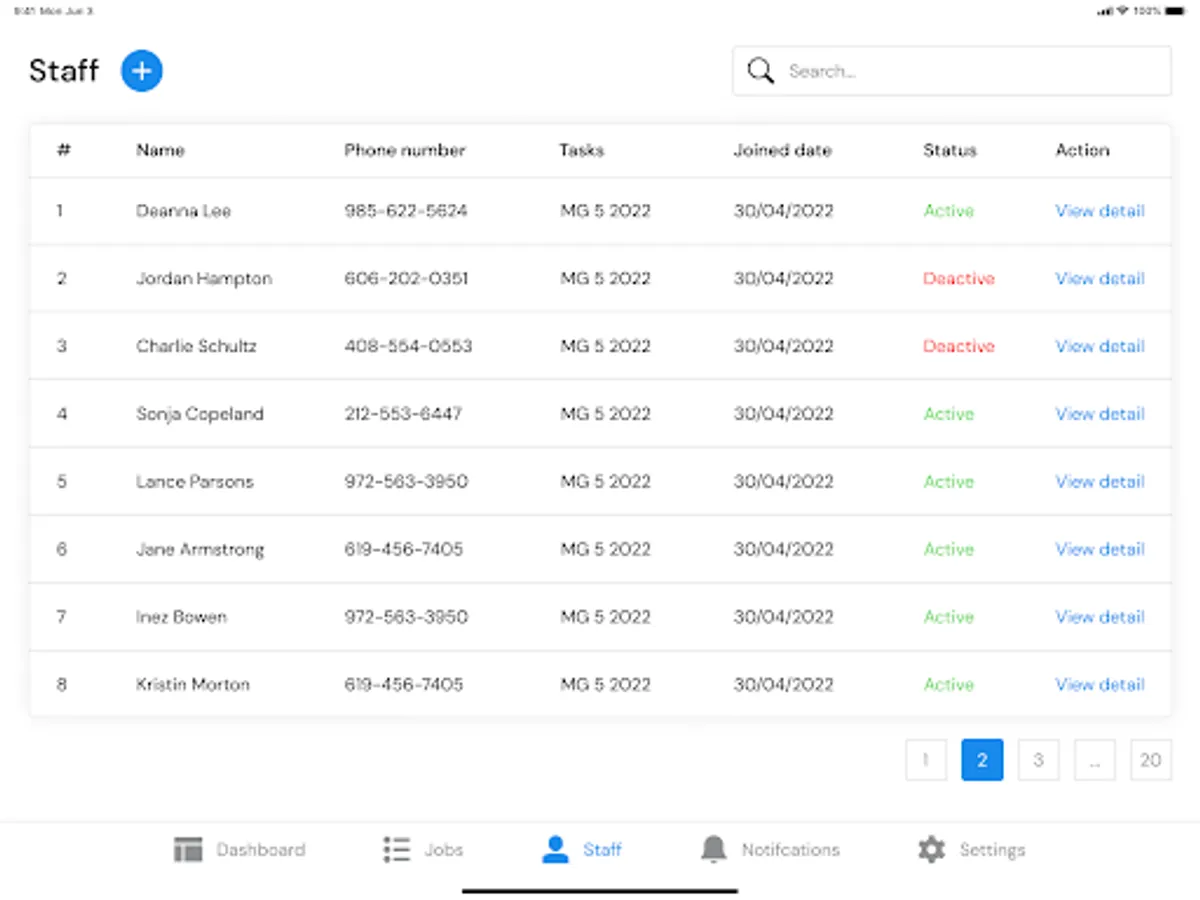
Task: Click Charlie Schultz's Deactive status
Action: tap(959, 346)
